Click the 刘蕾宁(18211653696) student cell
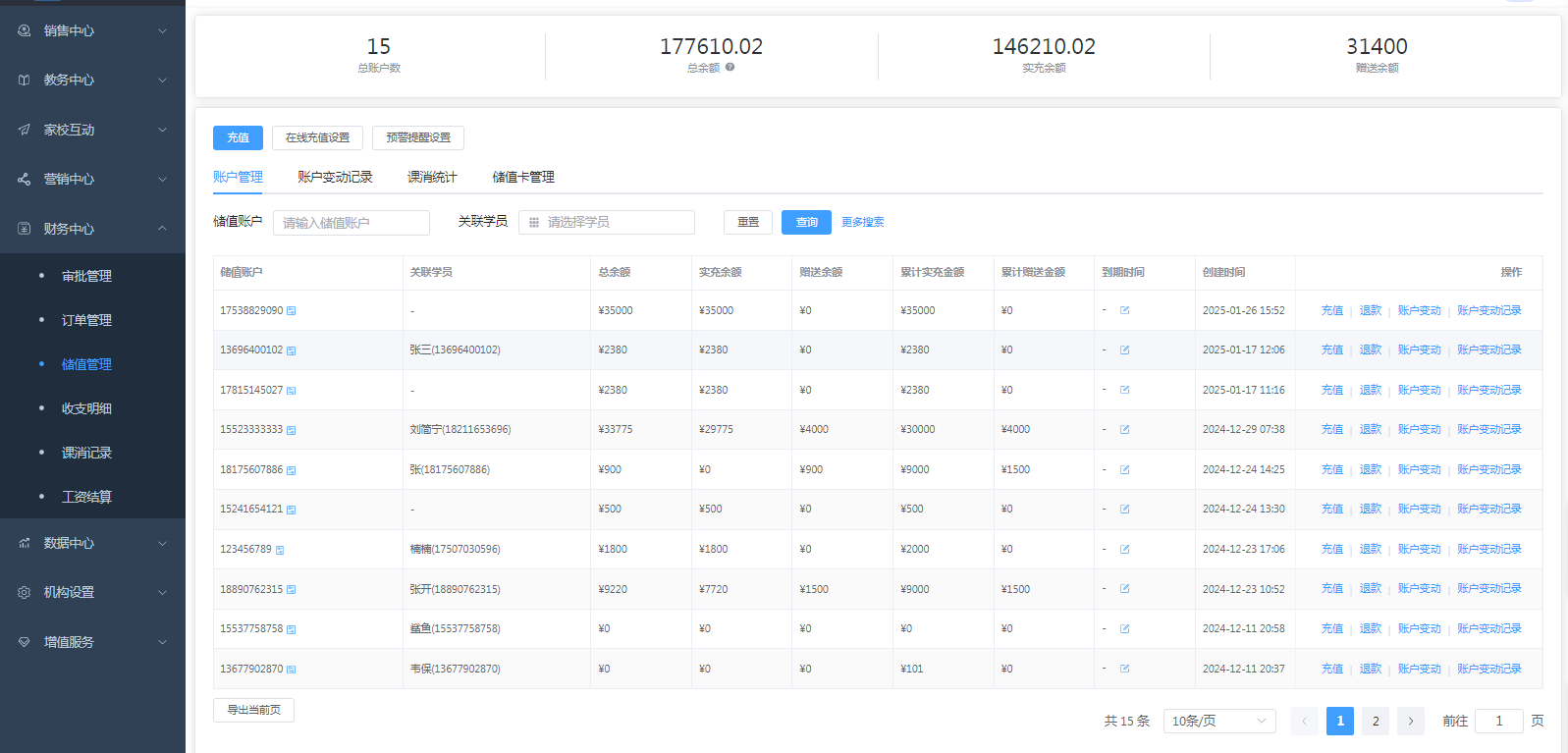This screenshot has width=1568, height=753. pyautogui.click(x=460, y=429)
